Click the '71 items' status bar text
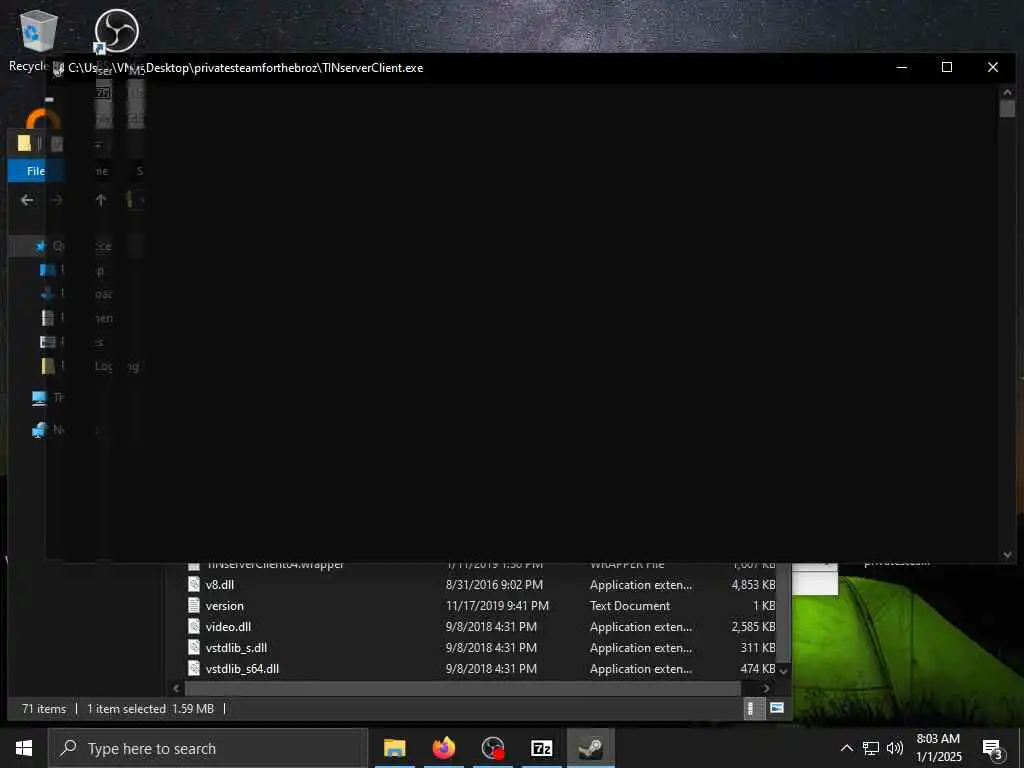This screenshot has width=1024, height=768. pyautogui.click(x=44, y=709)
